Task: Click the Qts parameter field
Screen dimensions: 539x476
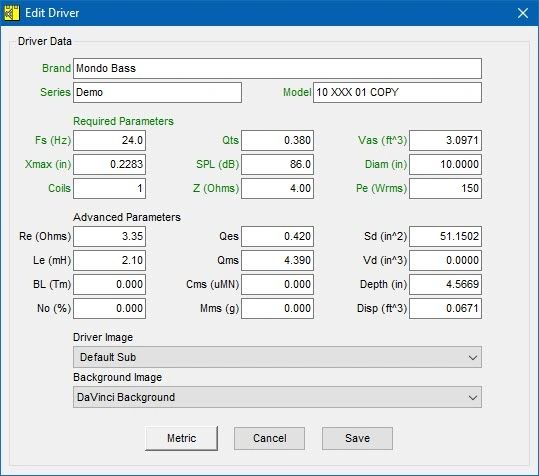Action: coord(277,140)
